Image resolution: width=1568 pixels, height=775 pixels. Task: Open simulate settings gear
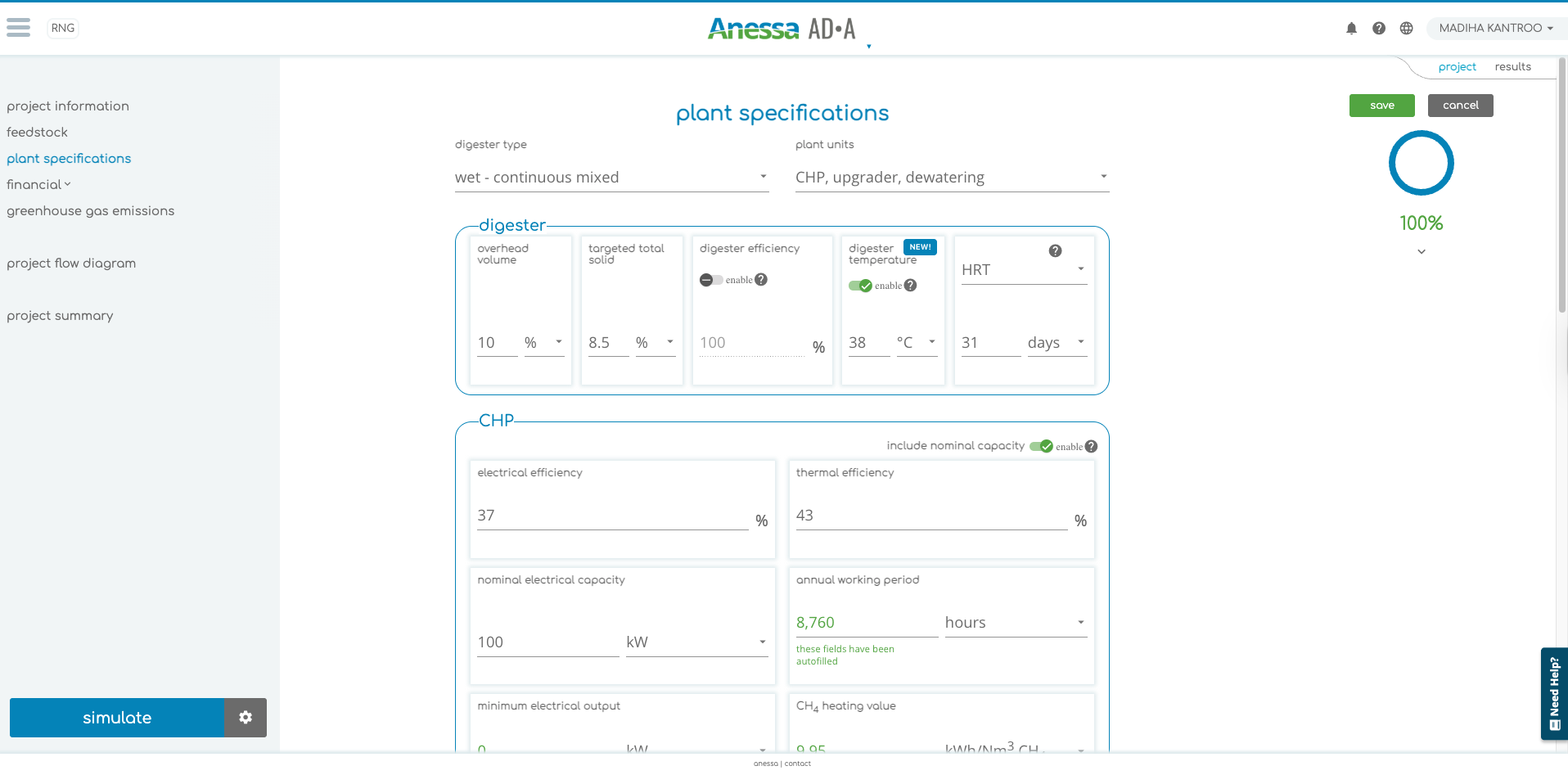(246, 718)
